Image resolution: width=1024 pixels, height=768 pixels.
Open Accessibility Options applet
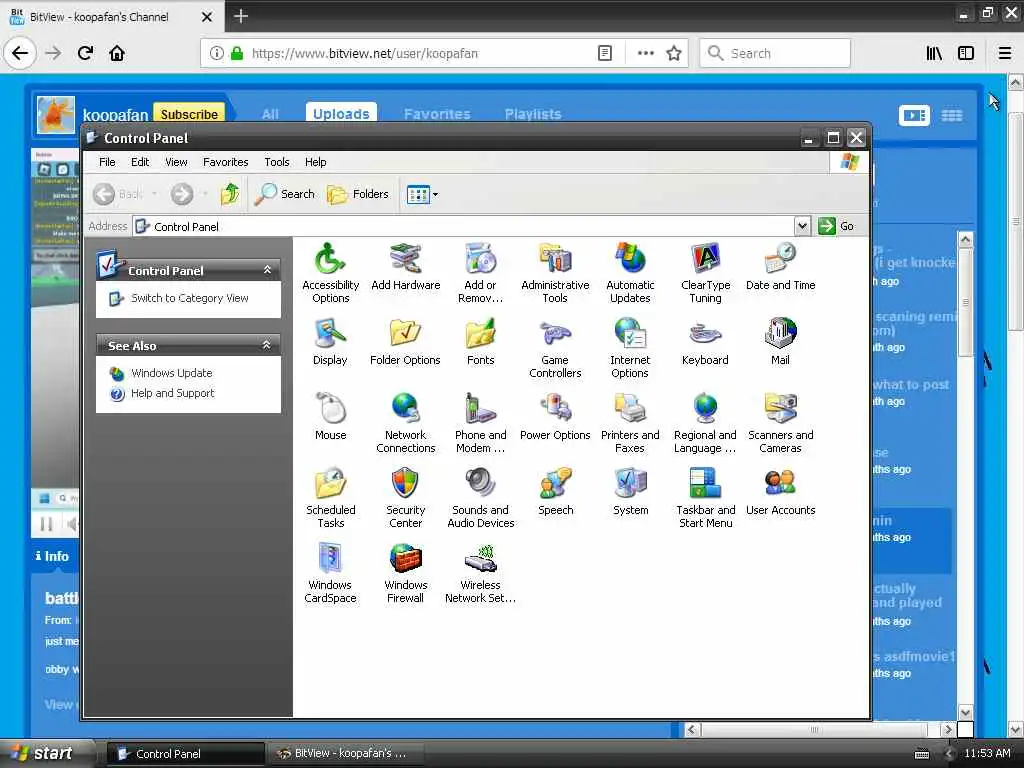click(x=330, y=273)
